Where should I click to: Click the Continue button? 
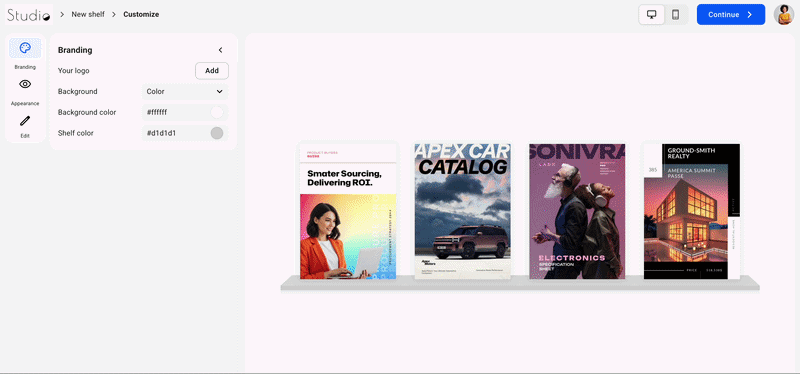tap(731, 14)
